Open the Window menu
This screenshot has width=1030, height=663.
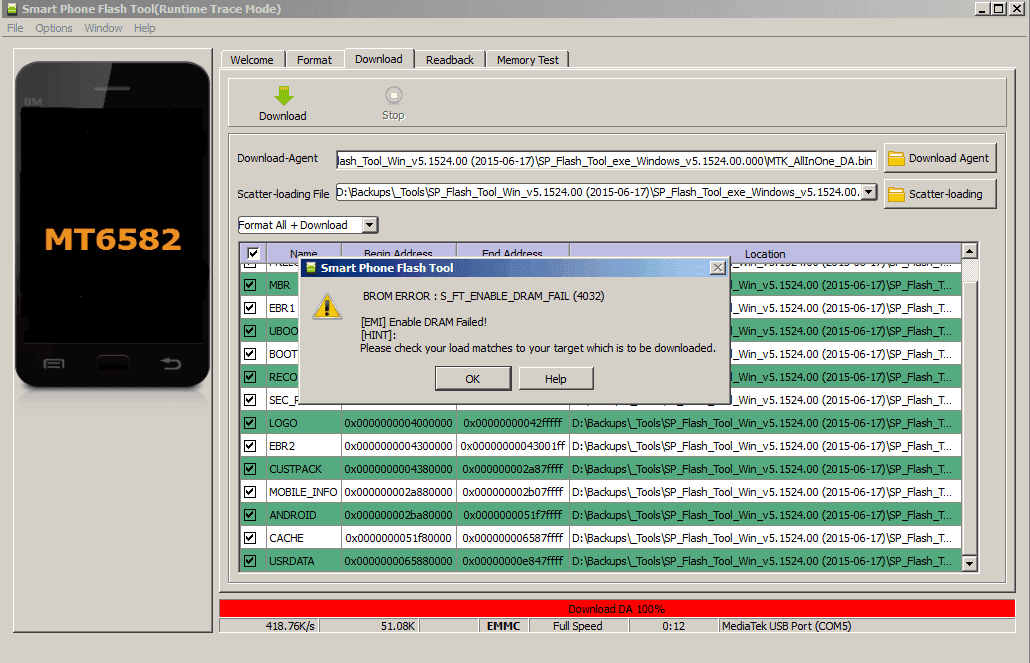click(103, 28)
